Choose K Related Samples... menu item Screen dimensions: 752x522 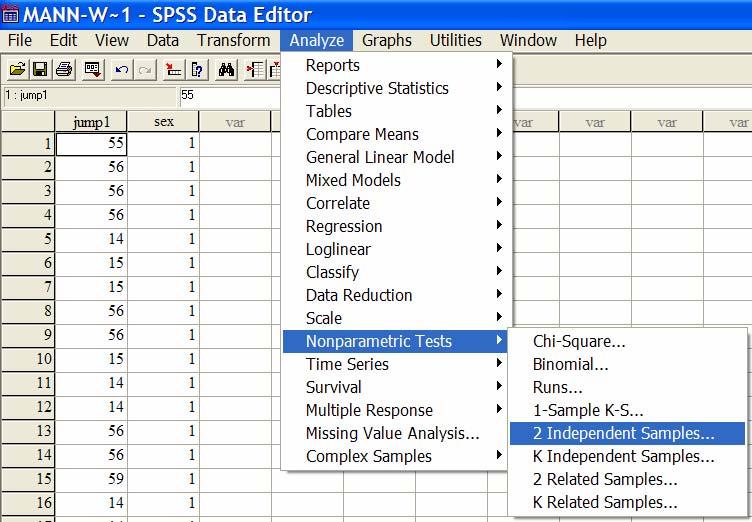click(x=627, y=502)
